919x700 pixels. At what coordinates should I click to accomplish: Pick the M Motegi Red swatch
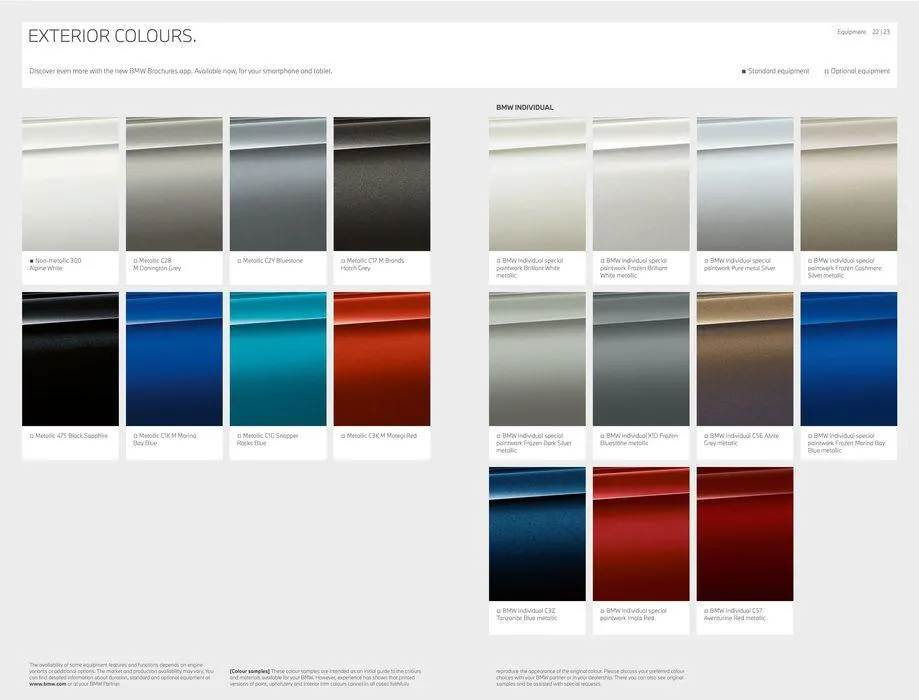382,359
